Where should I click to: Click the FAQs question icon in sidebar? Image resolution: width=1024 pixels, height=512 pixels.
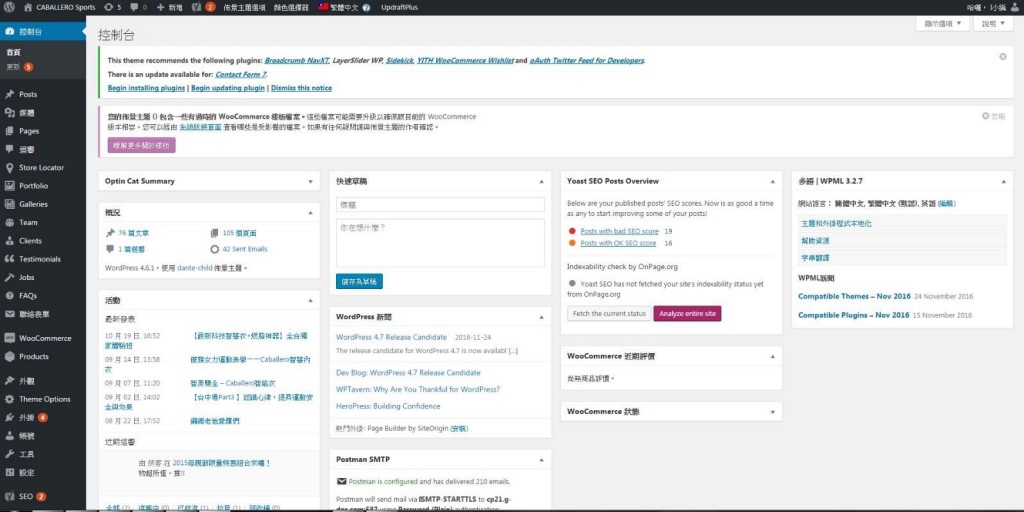tap(9, 295)
